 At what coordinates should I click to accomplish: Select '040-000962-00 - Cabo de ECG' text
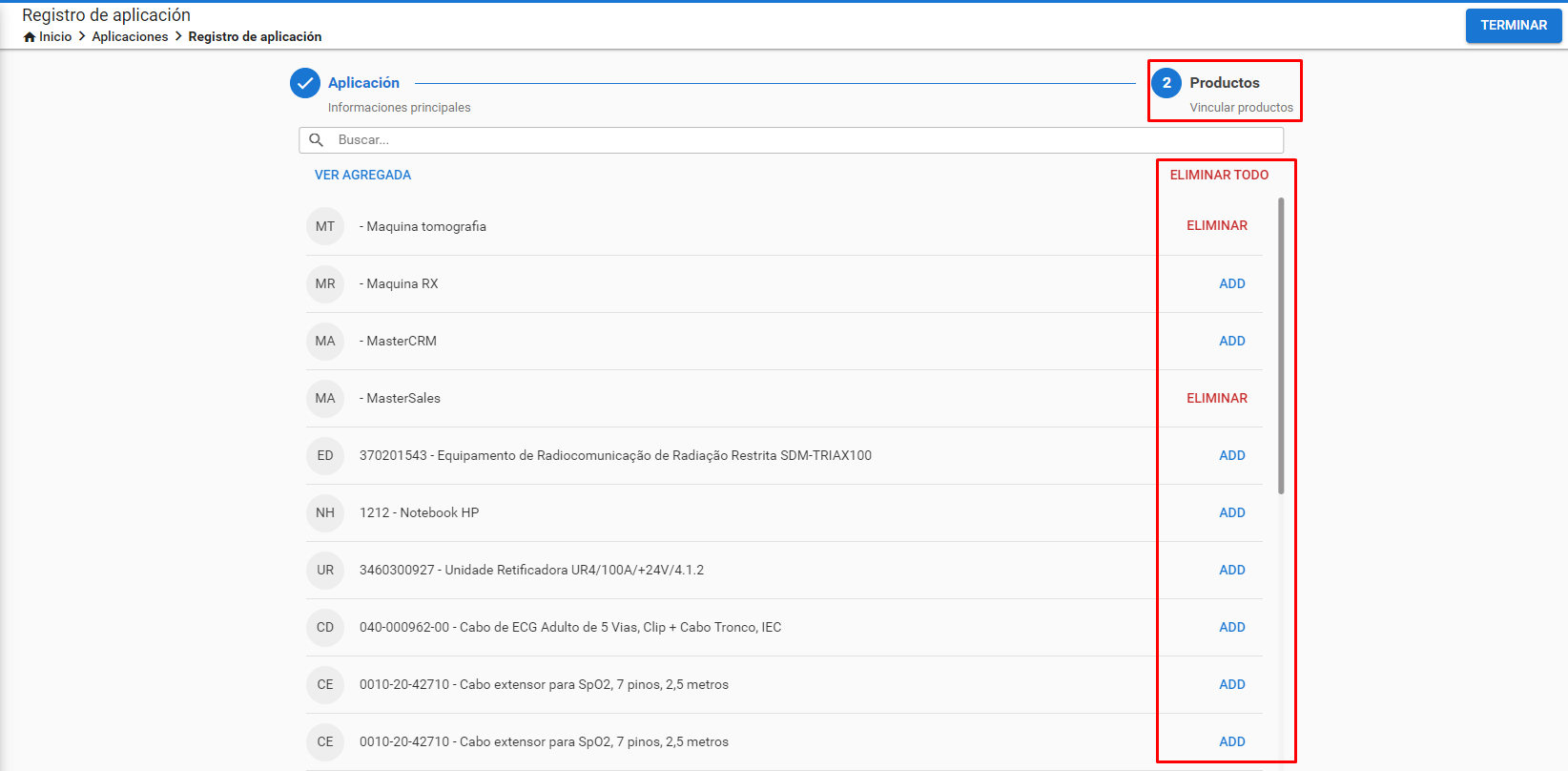570,627
